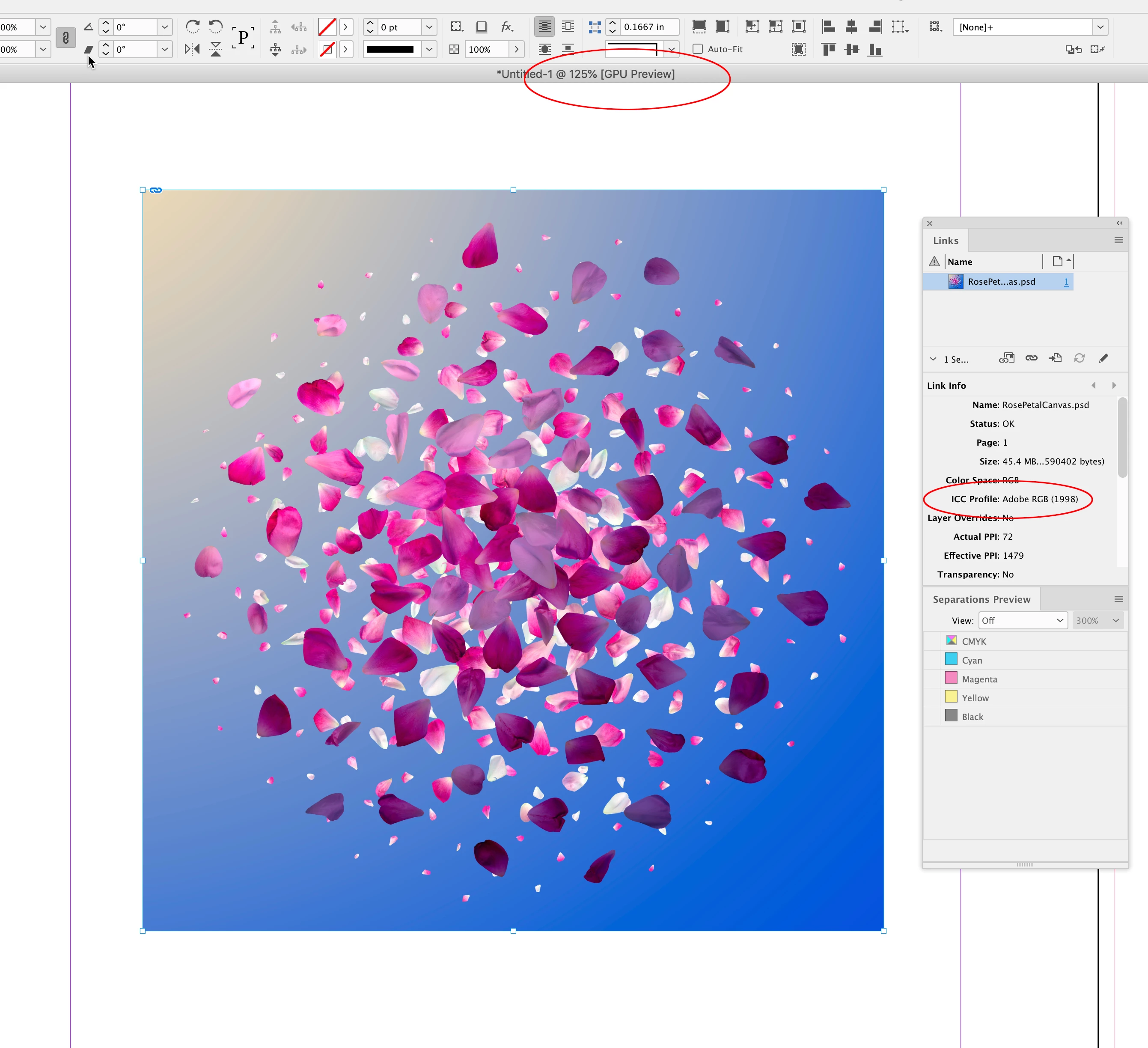Click the page 1 link number
This screenshot has height=1048, width=1148.
tap(1066, 281)
